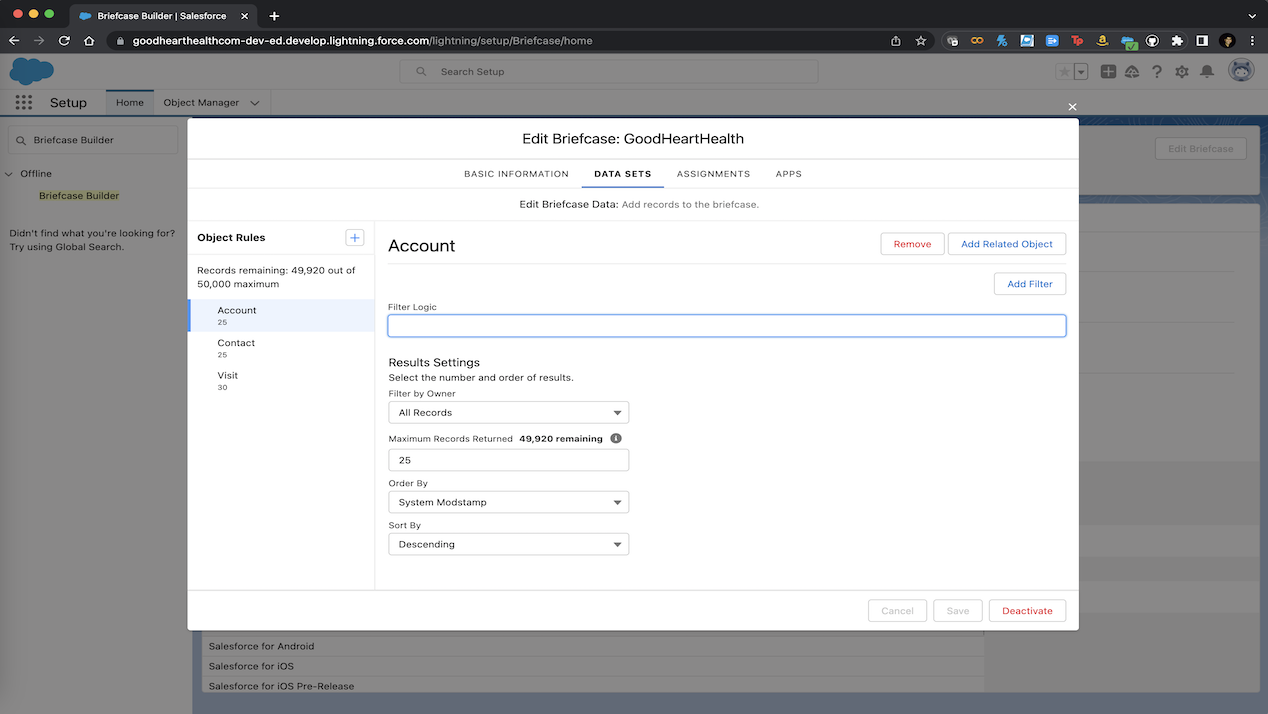1268x714 pixels.
Task: Switch to the ASSIGNMENTS tab
Action: (x=713, y=174)
